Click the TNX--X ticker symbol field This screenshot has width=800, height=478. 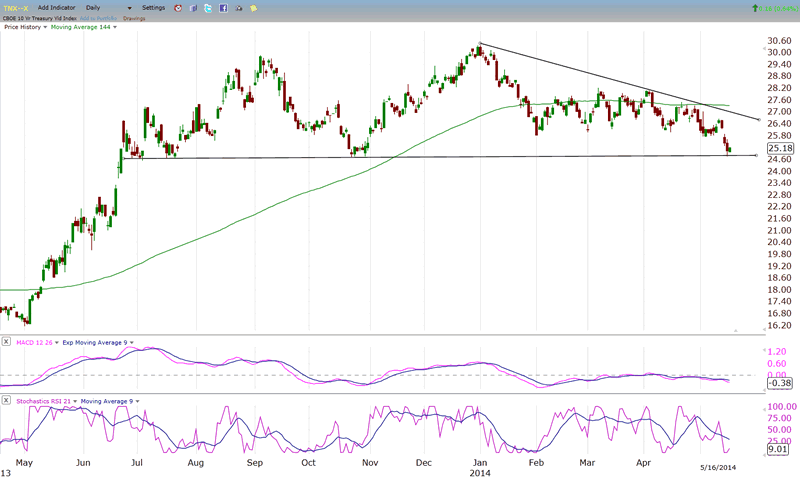point(18,8)
